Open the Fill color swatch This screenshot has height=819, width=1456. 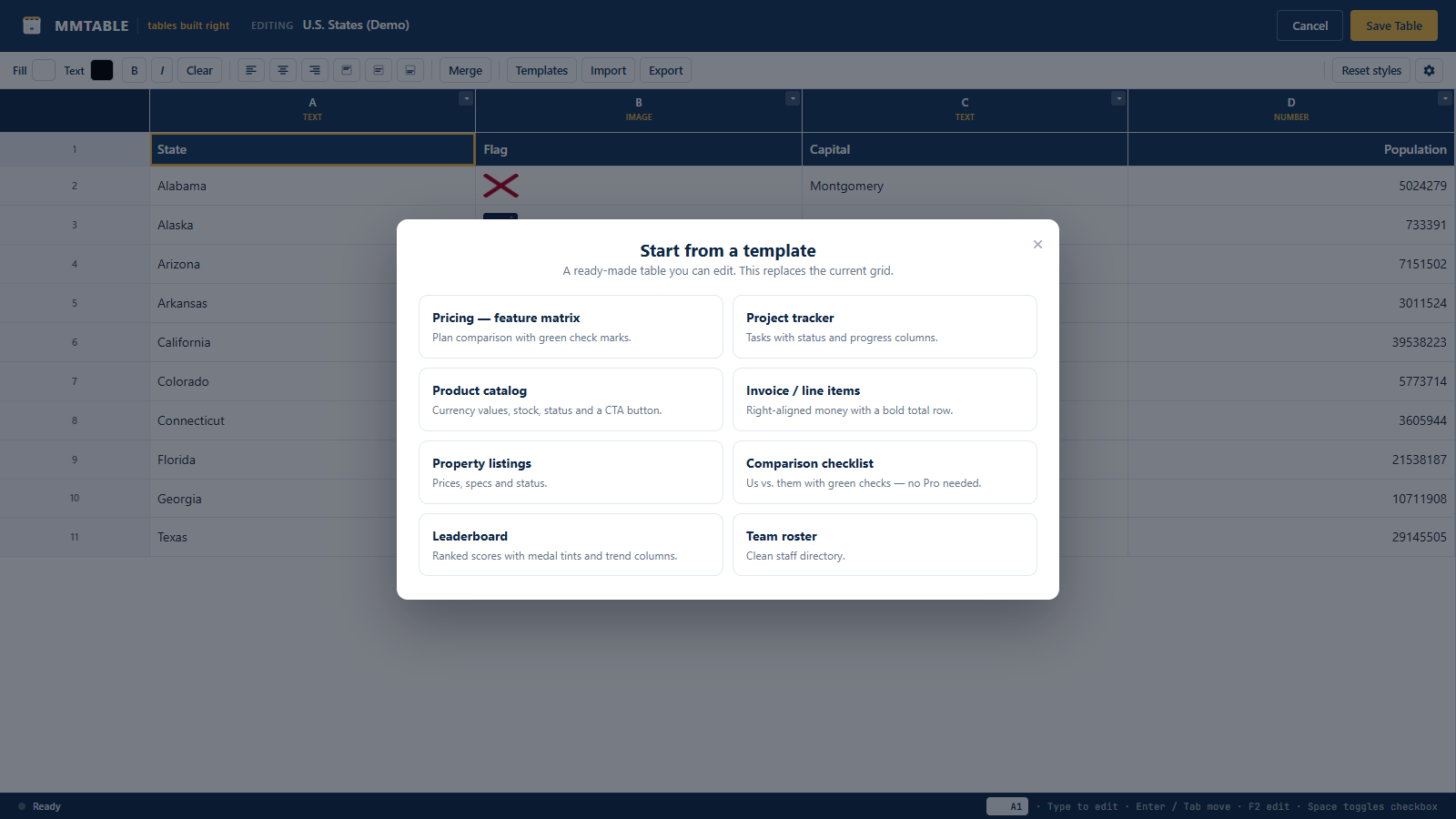(x=44, y=70)
